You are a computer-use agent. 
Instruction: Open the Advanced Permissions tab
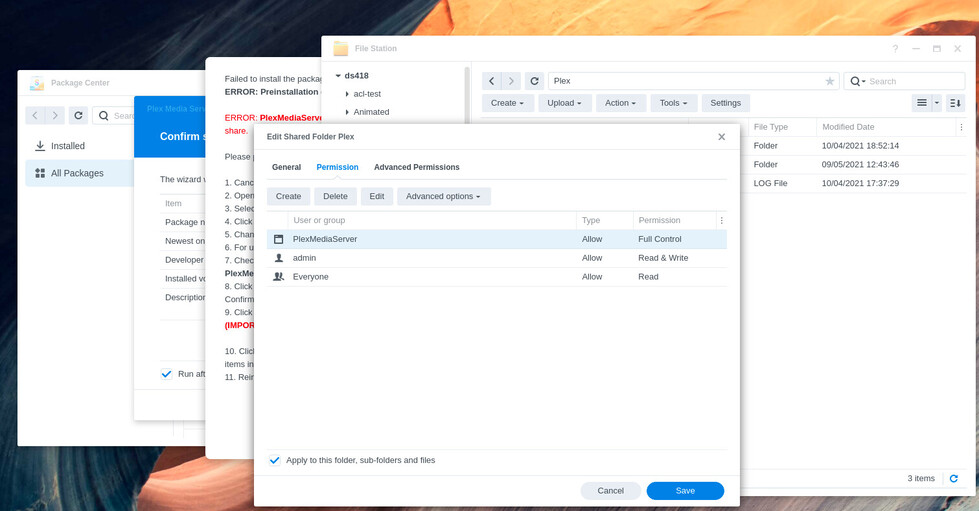[x=416, y=167]
